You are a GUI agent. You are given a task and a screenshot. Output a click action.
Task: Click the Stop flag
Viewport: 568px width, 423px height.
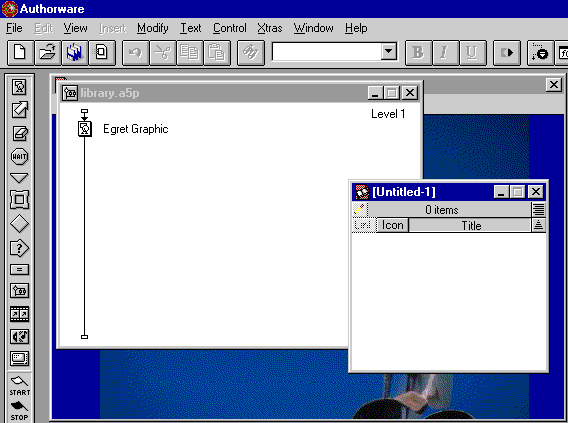19,411
